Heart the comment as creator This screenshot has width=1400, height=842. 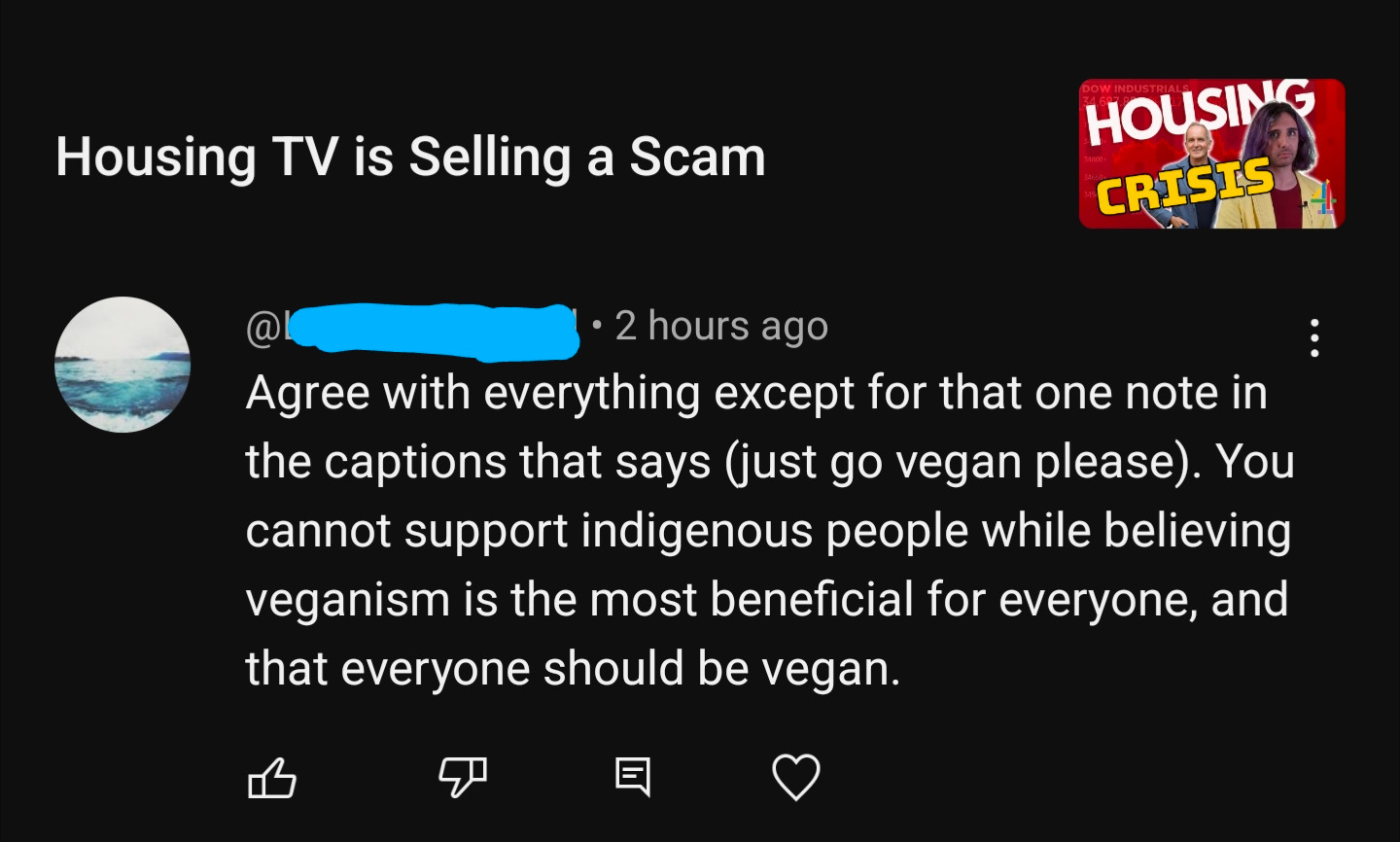796,778
